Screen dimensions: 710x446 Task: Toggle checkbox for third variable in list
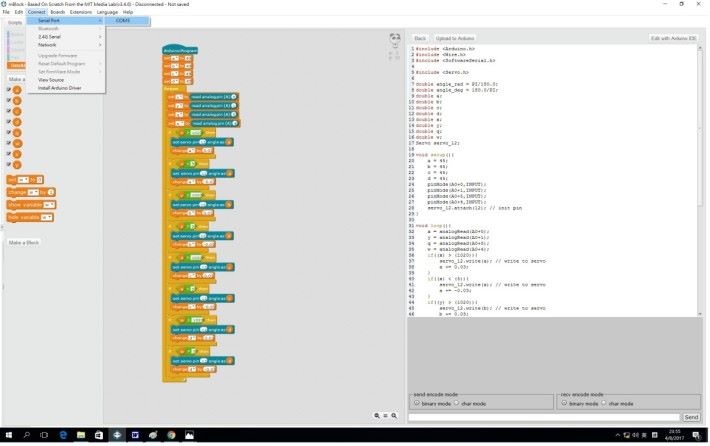[x=9, y=111]
